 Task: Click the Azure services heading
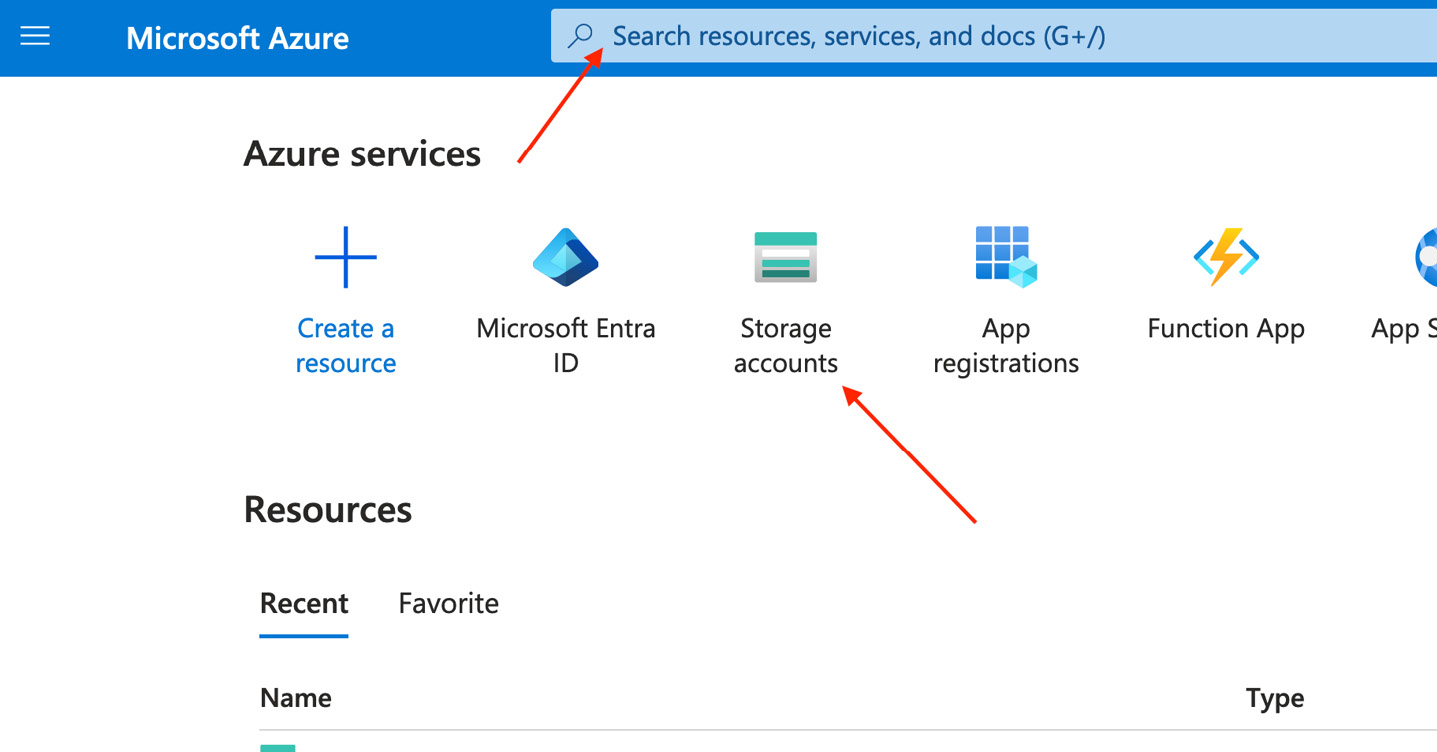(x=362, y=154)
